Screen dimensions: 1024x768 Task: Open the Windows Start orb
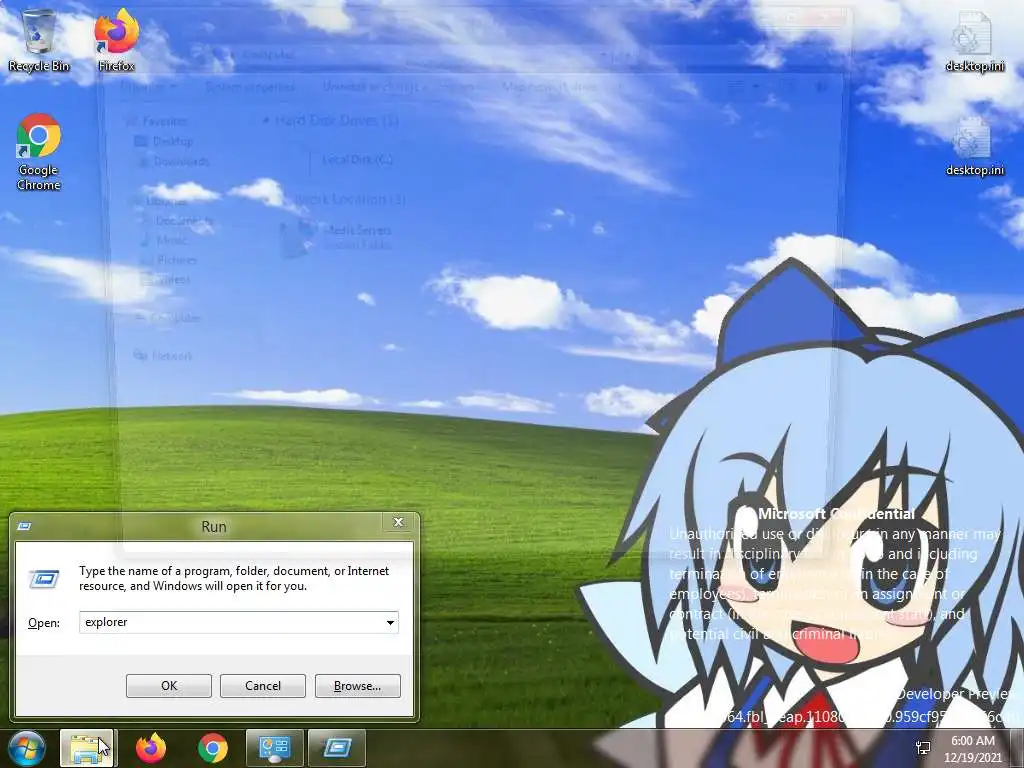pyautogui.click(x=26, y=748)
